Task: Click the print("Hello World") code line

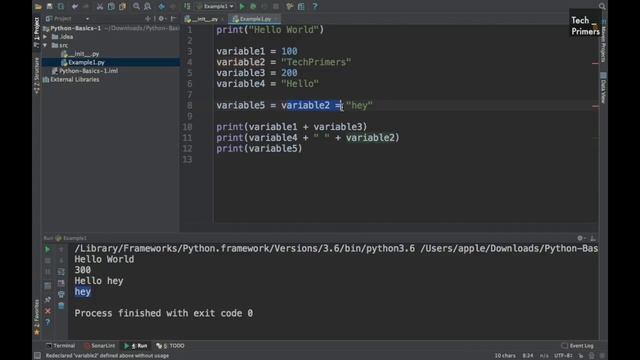Action: click(x=270, y=30)
